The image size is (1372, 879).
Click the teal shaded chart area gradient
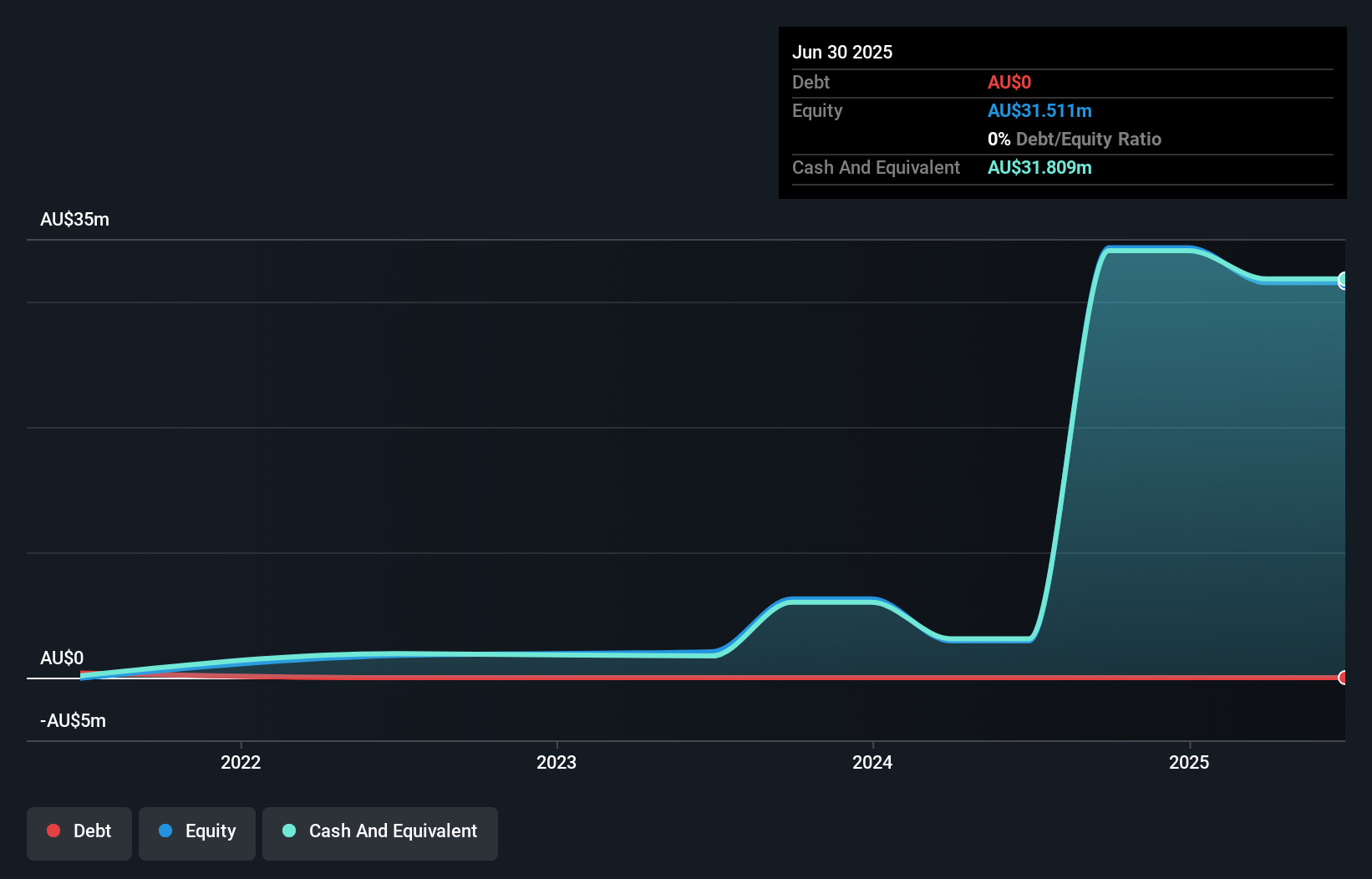pyautogui.click(x=1212, y=460)
